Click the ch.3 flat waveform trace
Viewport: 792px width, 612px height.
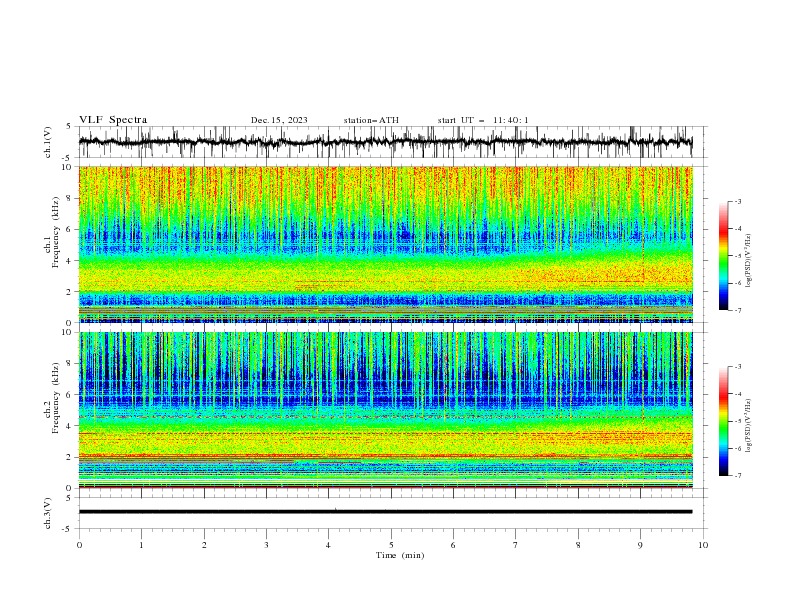pos(385,512)
